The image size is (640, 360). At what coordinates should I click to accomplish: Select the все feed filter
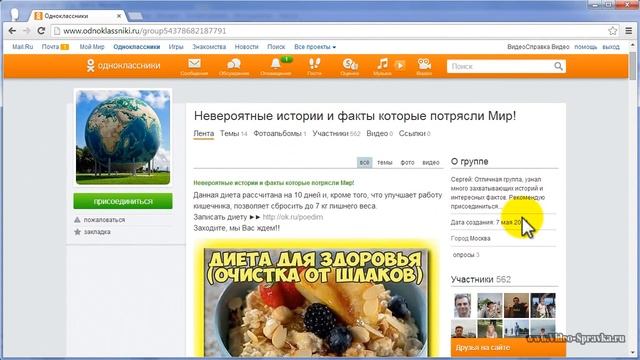[x=364, y=162]
